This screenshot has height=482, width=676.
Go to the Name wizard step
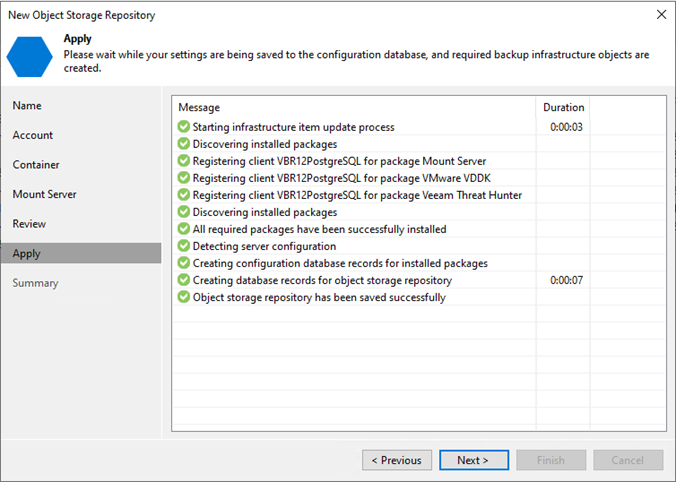point(27,106)
